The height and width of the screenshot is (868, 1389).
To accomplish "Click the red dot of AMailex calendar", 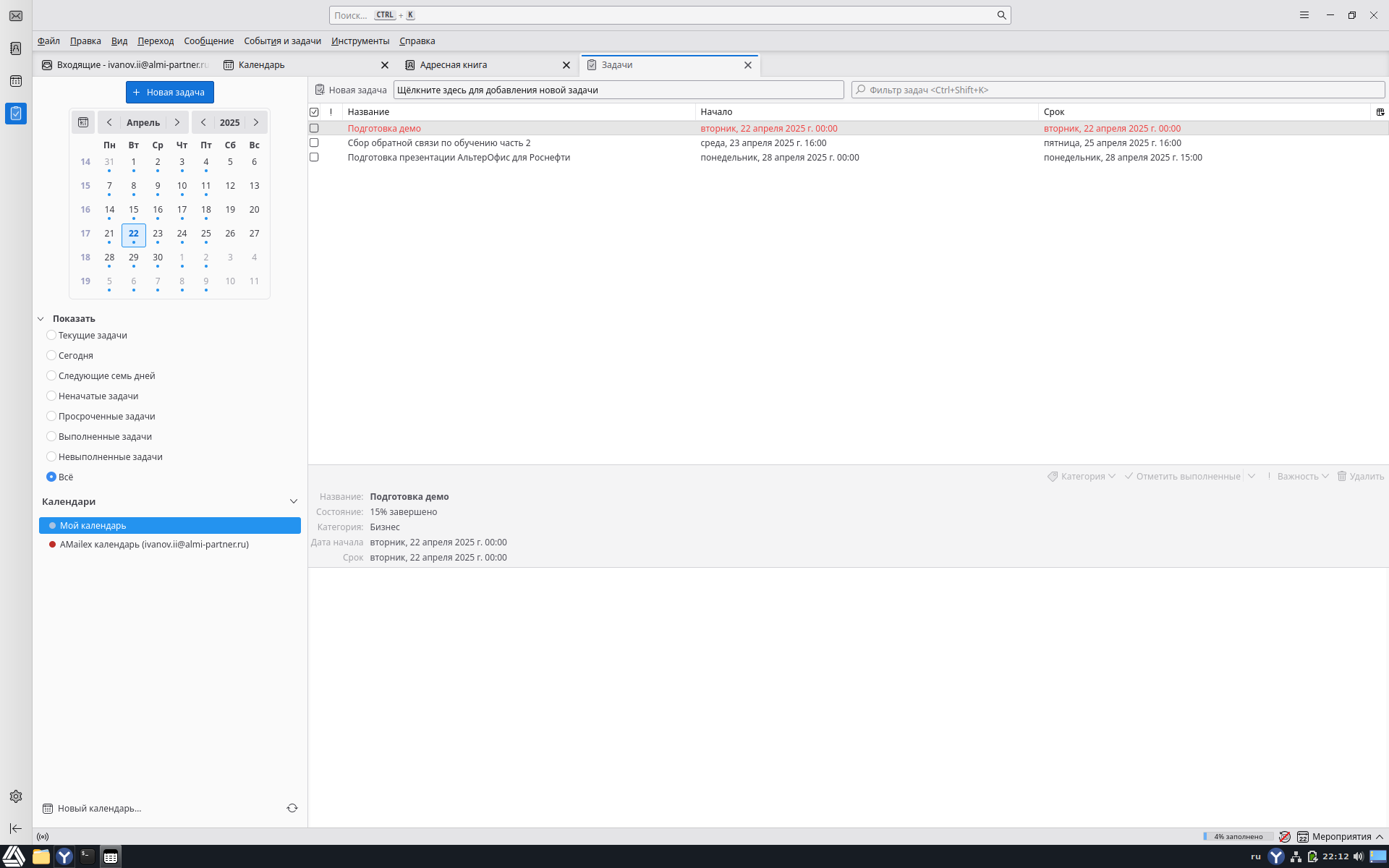I will [52, 545].
